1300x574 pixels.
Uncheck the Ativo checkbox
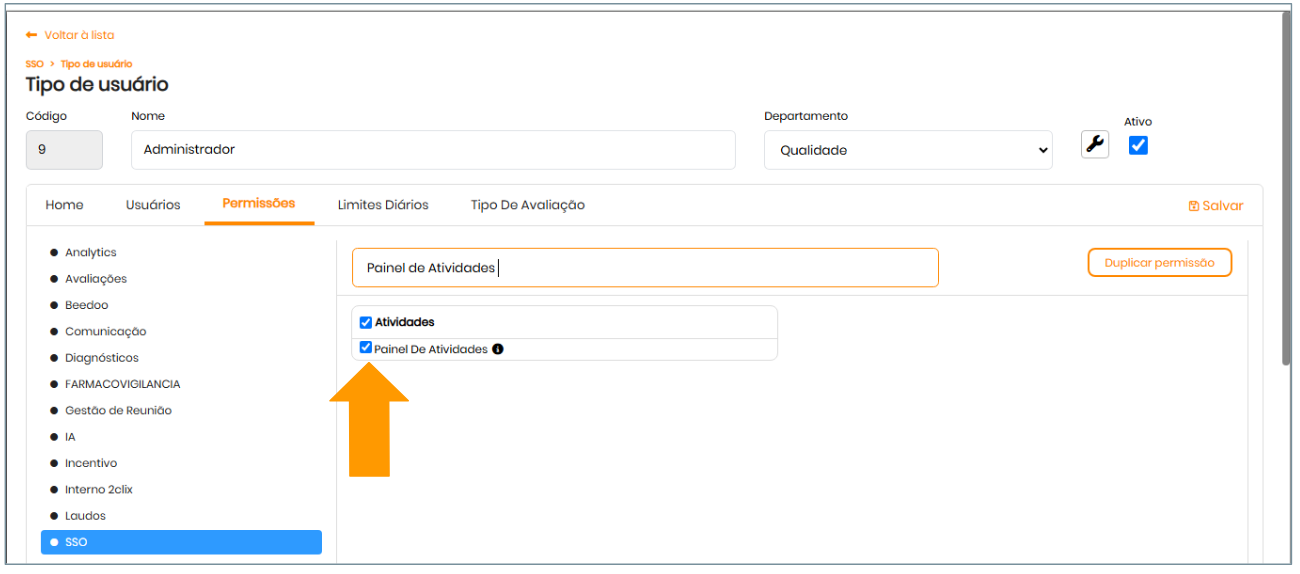coord(1138,146)
